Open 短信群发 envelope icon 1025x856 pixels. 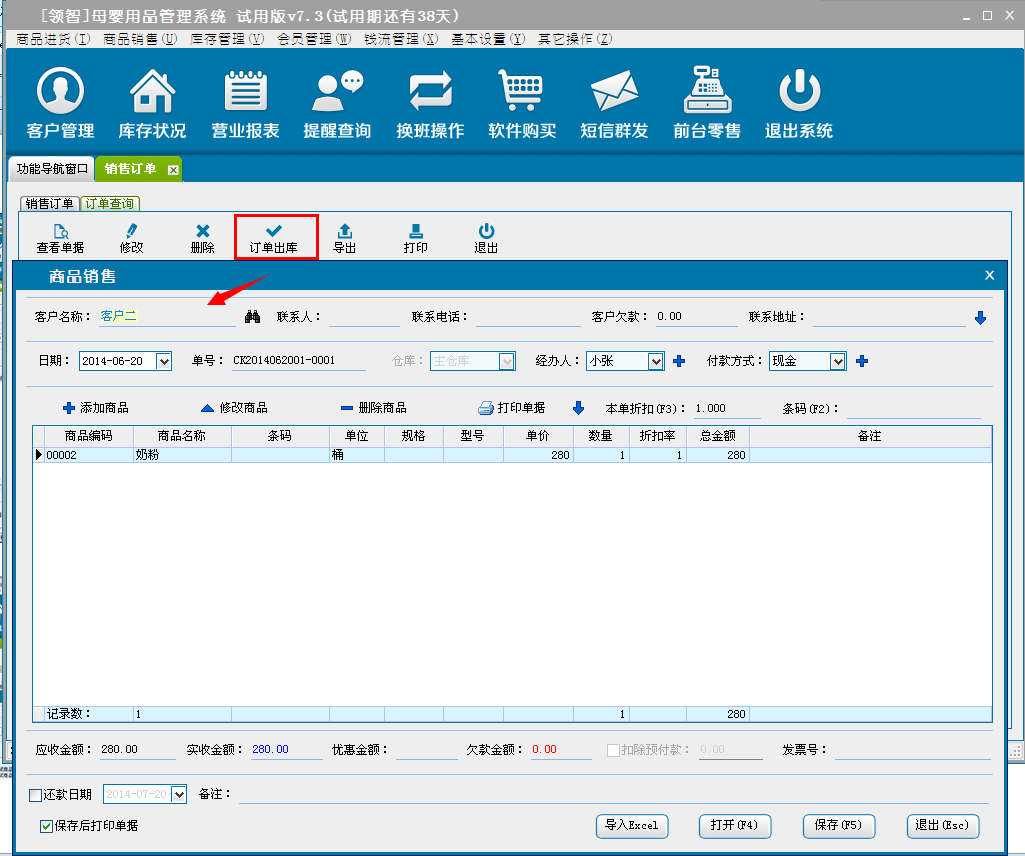point(614,104)
